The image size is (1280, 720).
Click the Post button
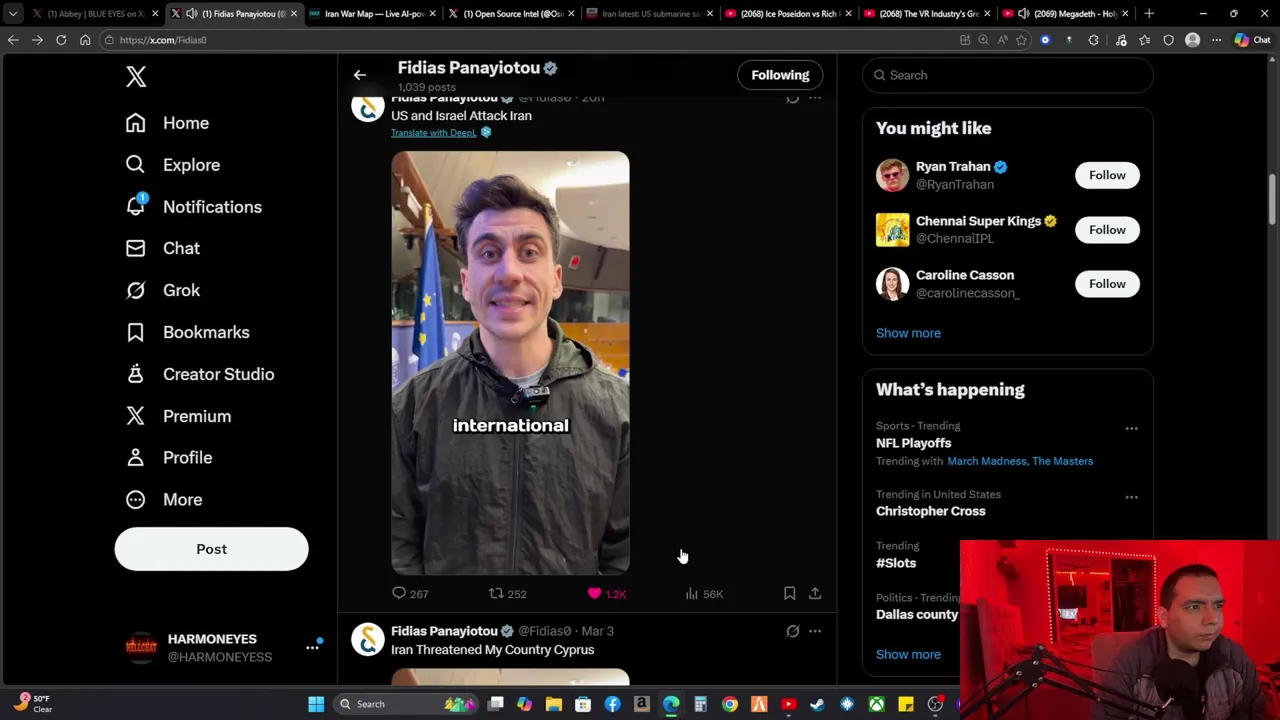tap(211, 549)
